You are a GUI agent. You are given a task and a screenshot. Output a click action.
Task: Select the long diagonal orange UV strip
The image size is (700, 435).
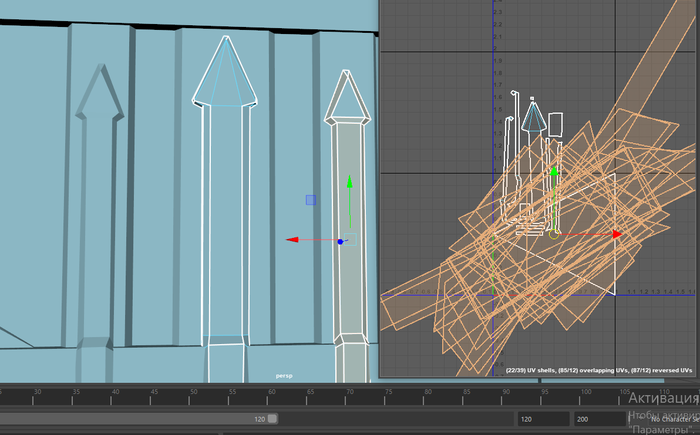point(655,60)
